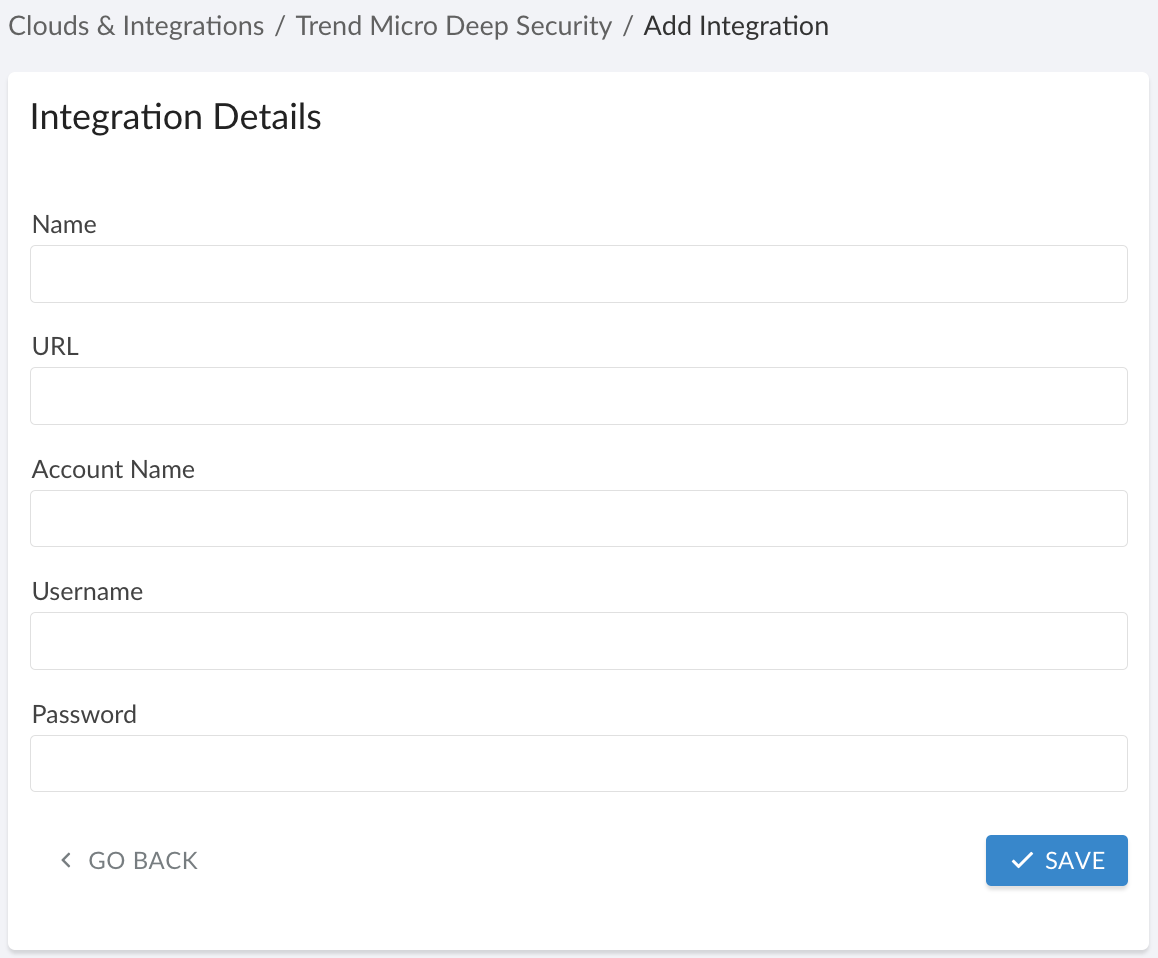Click the SAVE button

1057,860
